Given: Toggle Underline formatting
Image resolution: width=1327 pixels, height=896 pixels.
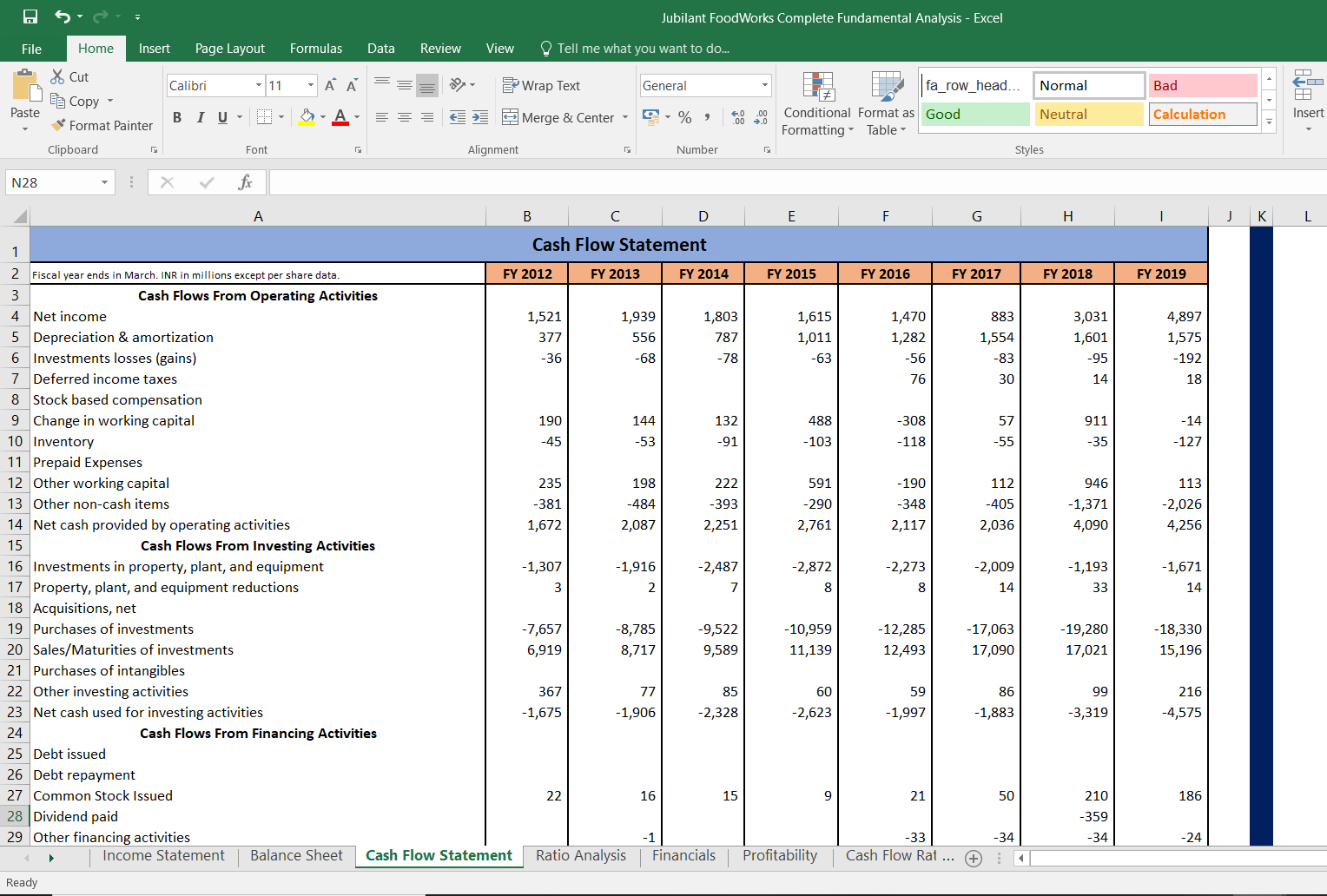Looking at the screenshot, I should tap(222, 117).
